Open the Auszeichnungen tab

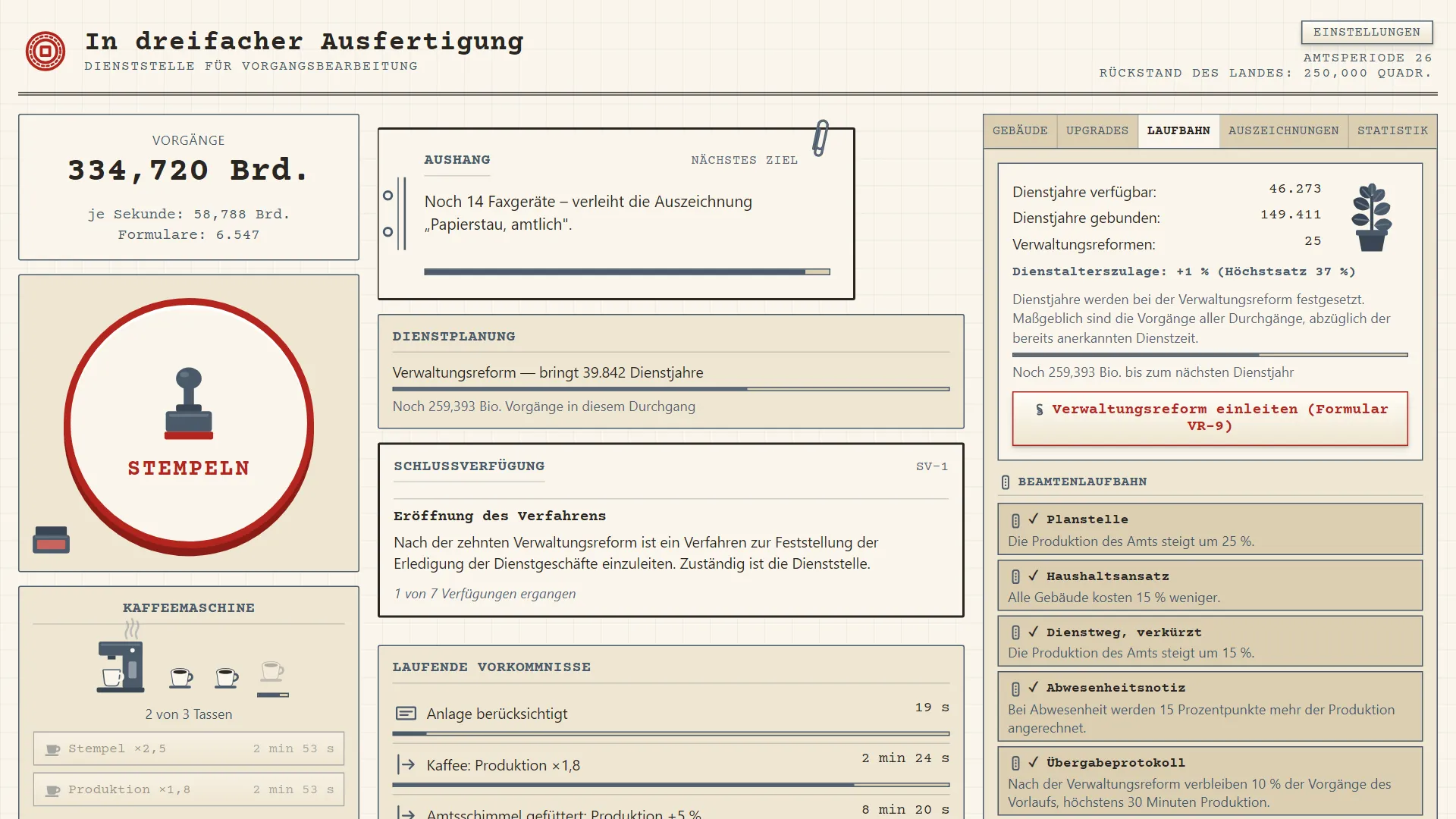click(x=1283, y=130)
